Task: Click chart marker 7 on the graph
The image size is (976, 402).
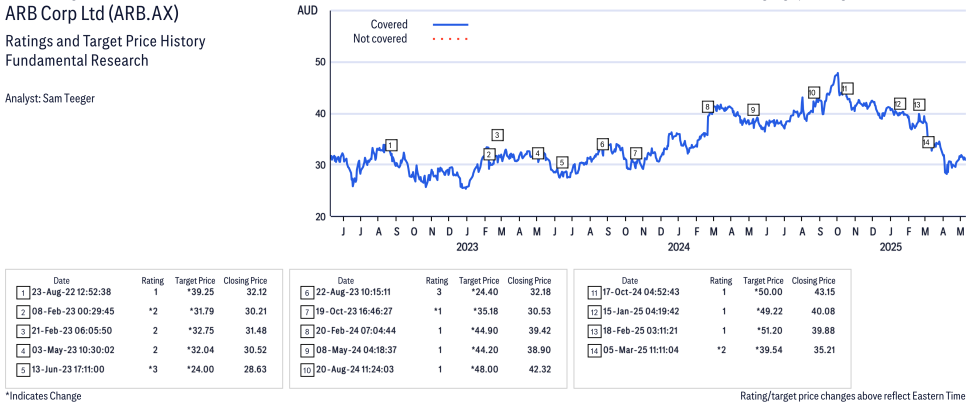Action: 636,153
